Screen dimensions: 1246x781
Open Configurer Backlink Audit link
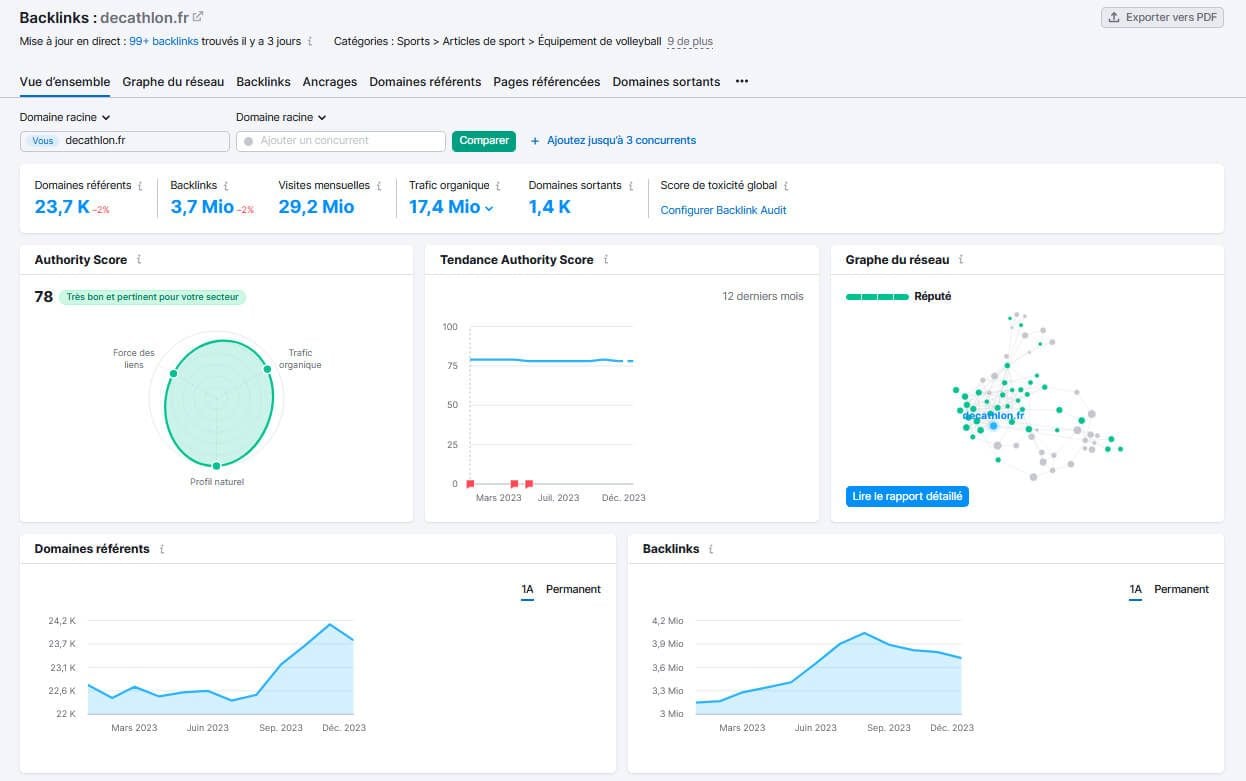tap(724, 210)
